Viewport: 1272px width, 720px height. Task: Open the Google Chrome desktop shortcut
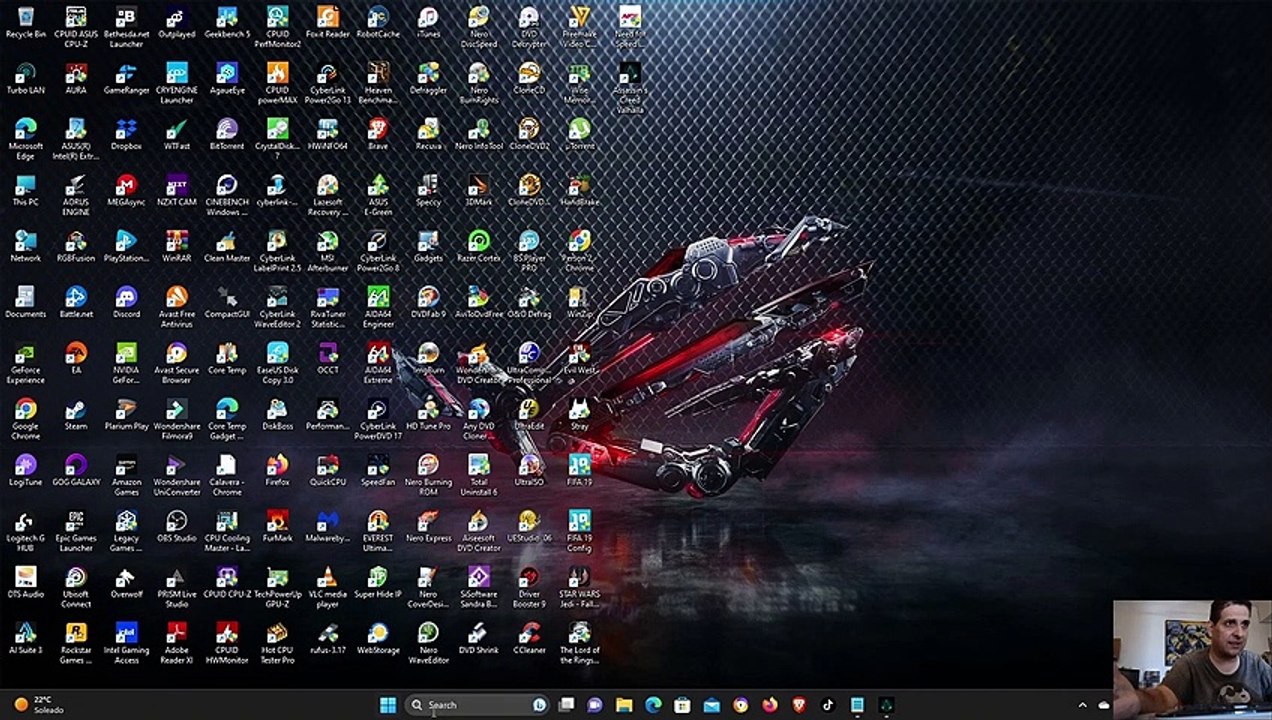pyautogui.click(x=25, y=419)
